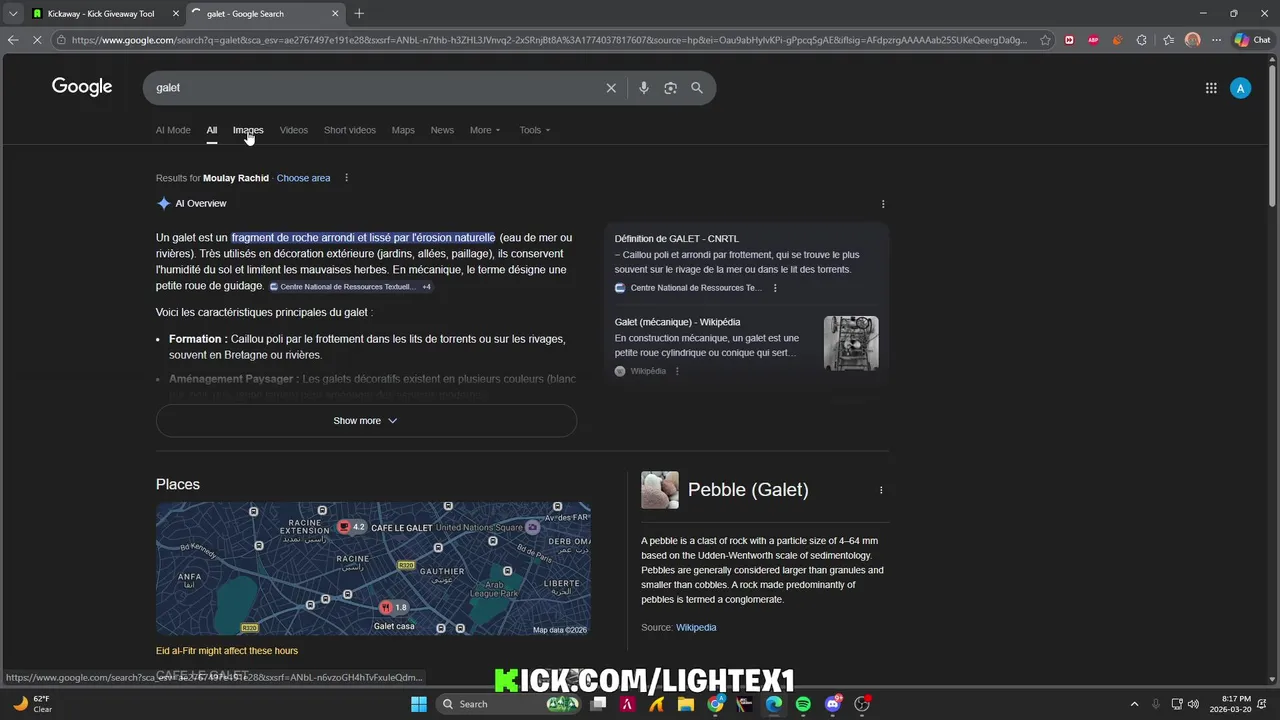Open the browser Extensions puzzle icon

coord(1142,40)
